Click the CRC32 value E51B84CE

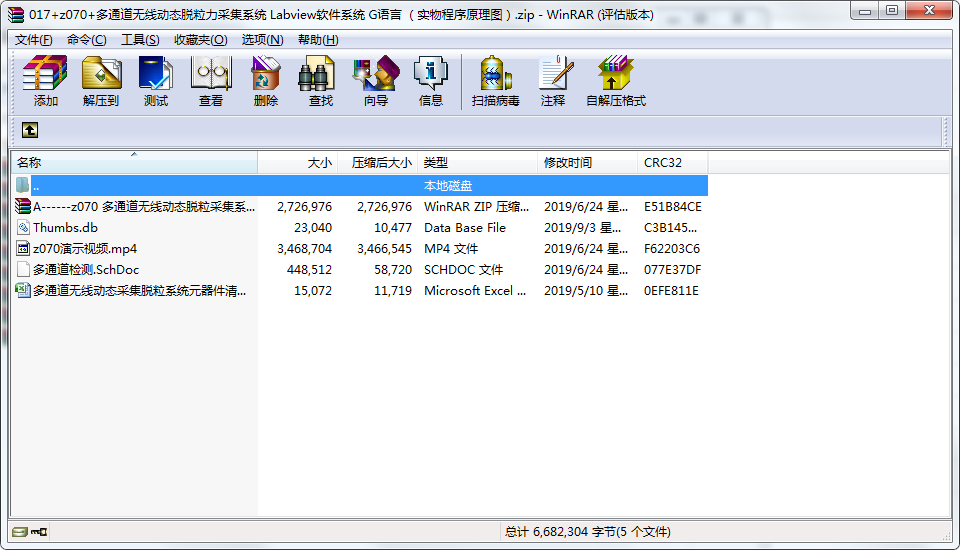tap(672, 207)
